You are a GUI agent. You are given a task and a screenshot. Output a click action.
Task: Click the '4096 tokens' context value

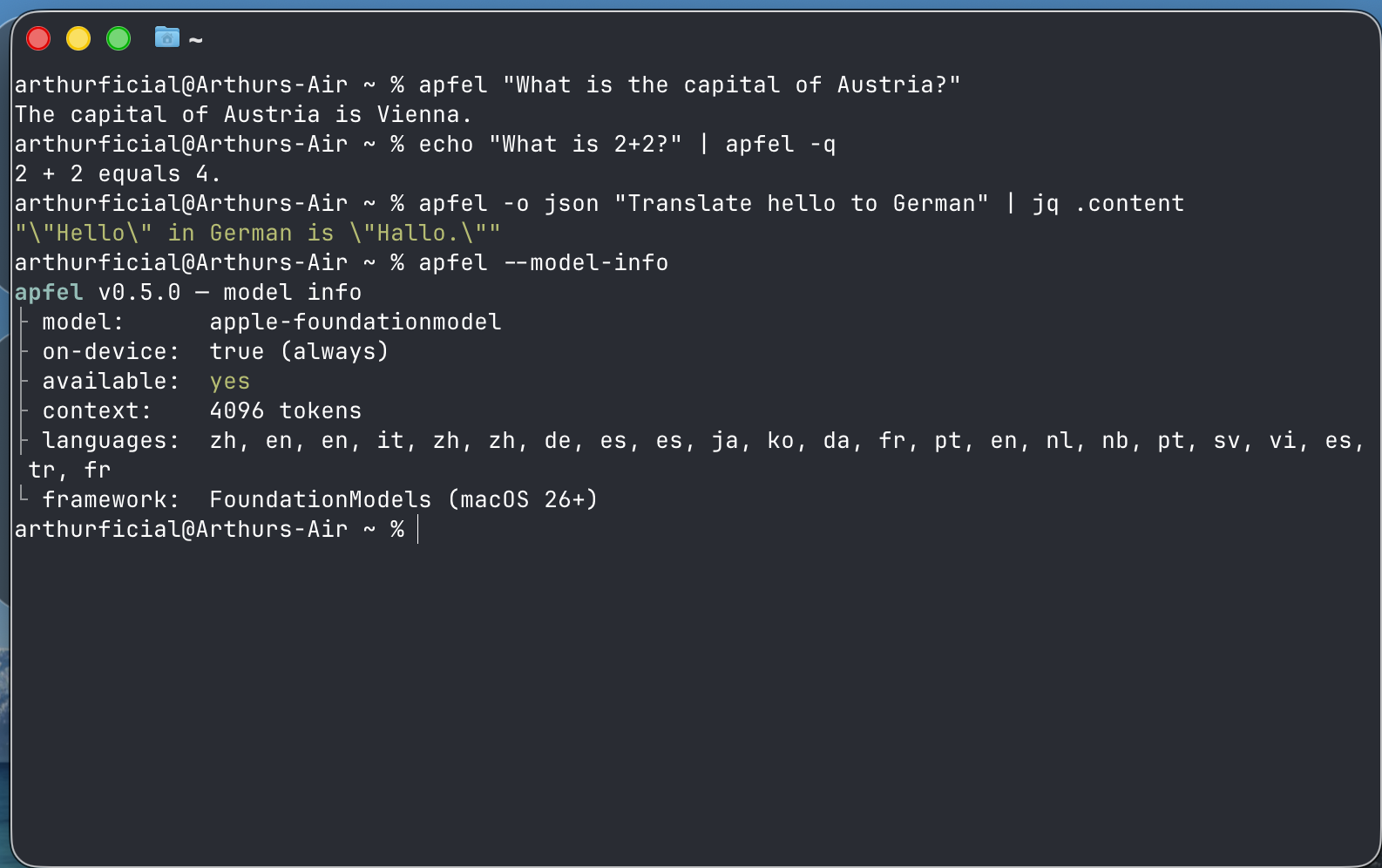click(x=285, y=410)
